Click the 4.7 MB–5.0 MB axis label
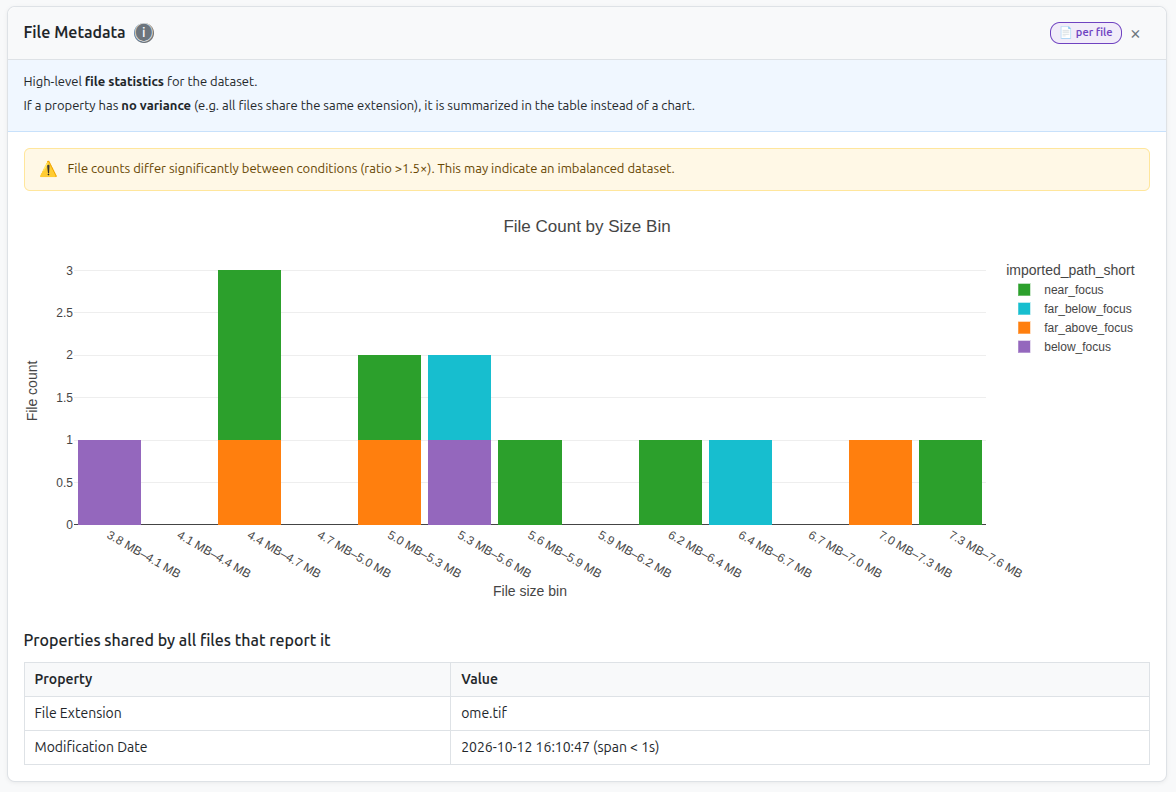This screenshot has width=1176, height=792. point(353,554)
